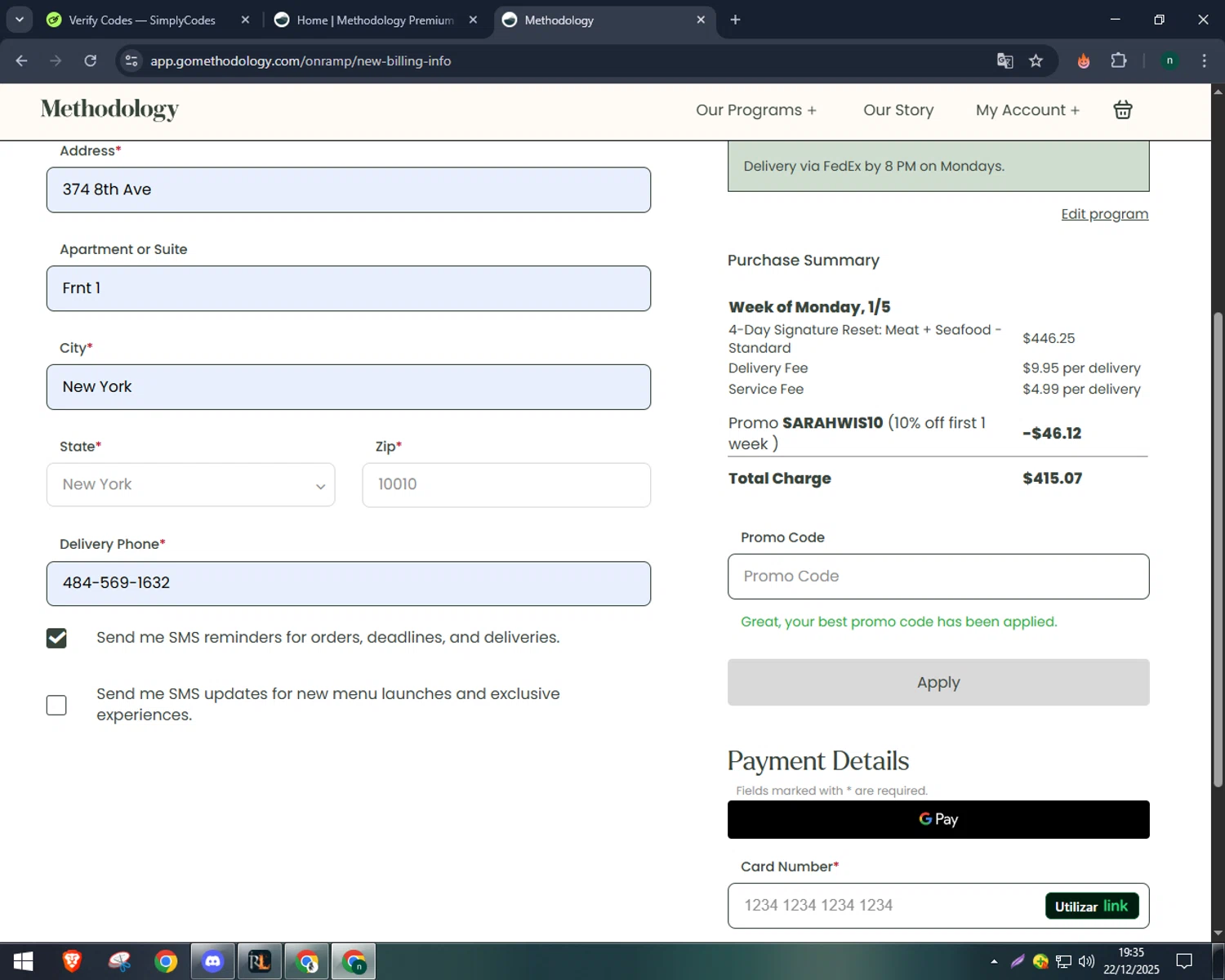
Task: Go back to previous page
Action: (x=22, y=60)
